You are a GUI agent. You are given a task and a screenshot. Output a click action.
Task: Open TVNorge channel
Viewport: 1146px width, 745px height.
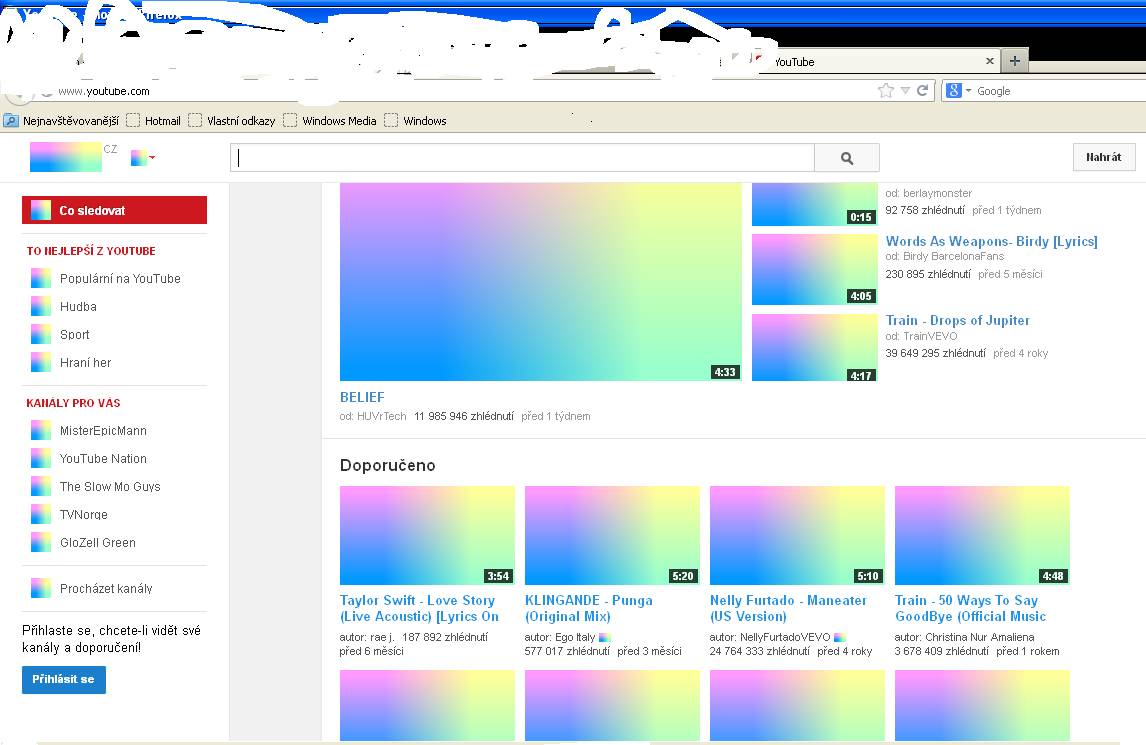[x=83, y=515]
